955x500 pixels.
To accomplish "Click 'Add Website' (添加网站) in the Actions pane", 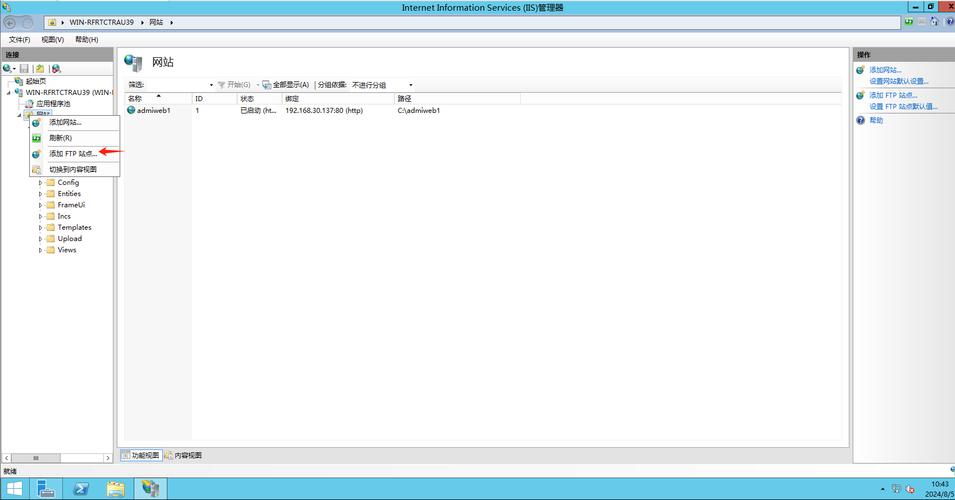I will (x=885, y=70).
